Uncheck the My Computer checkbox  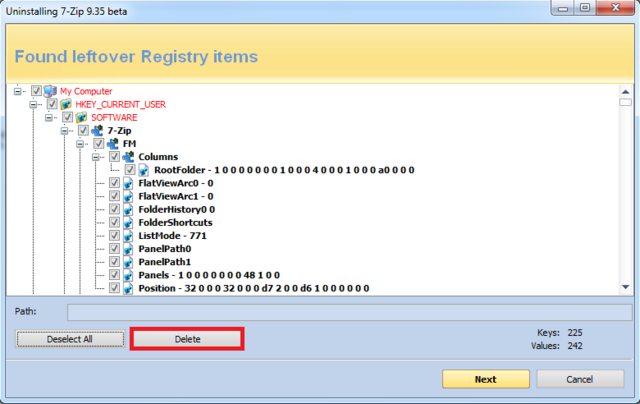click(x=36, y=91)
